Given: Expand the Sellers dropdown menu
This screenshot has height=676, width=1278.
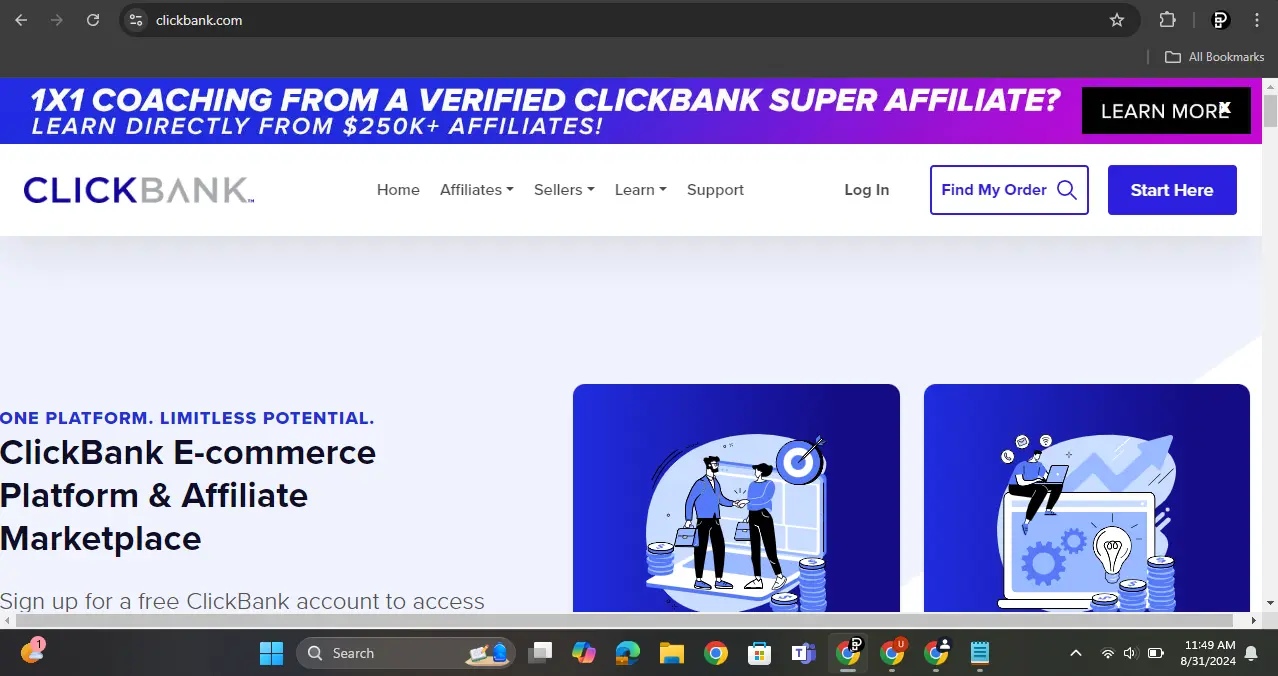Looking at the screenshot, I should point(564,190).
